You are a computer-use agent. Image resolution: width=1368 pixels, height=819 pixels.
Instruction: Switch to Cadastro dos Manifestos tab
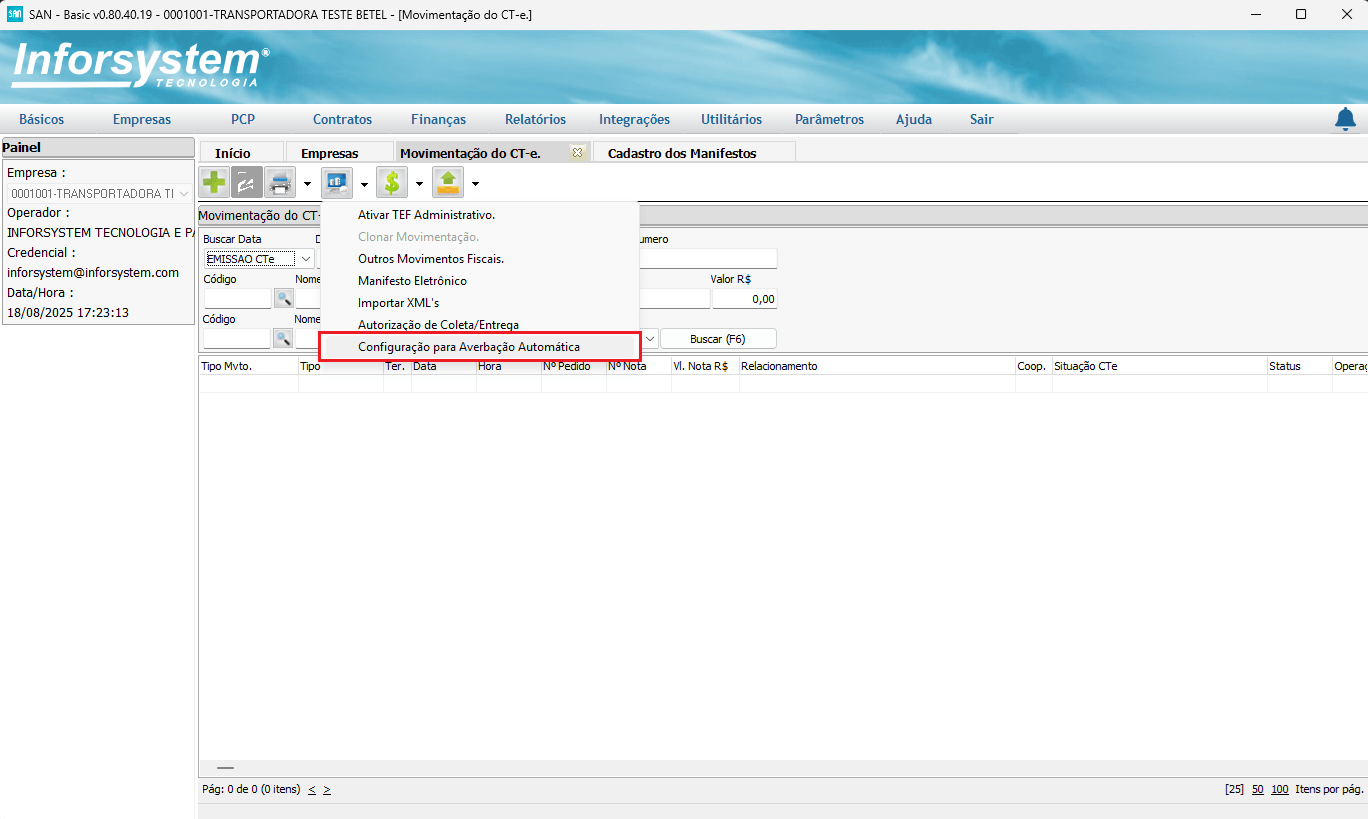[682, 153]
